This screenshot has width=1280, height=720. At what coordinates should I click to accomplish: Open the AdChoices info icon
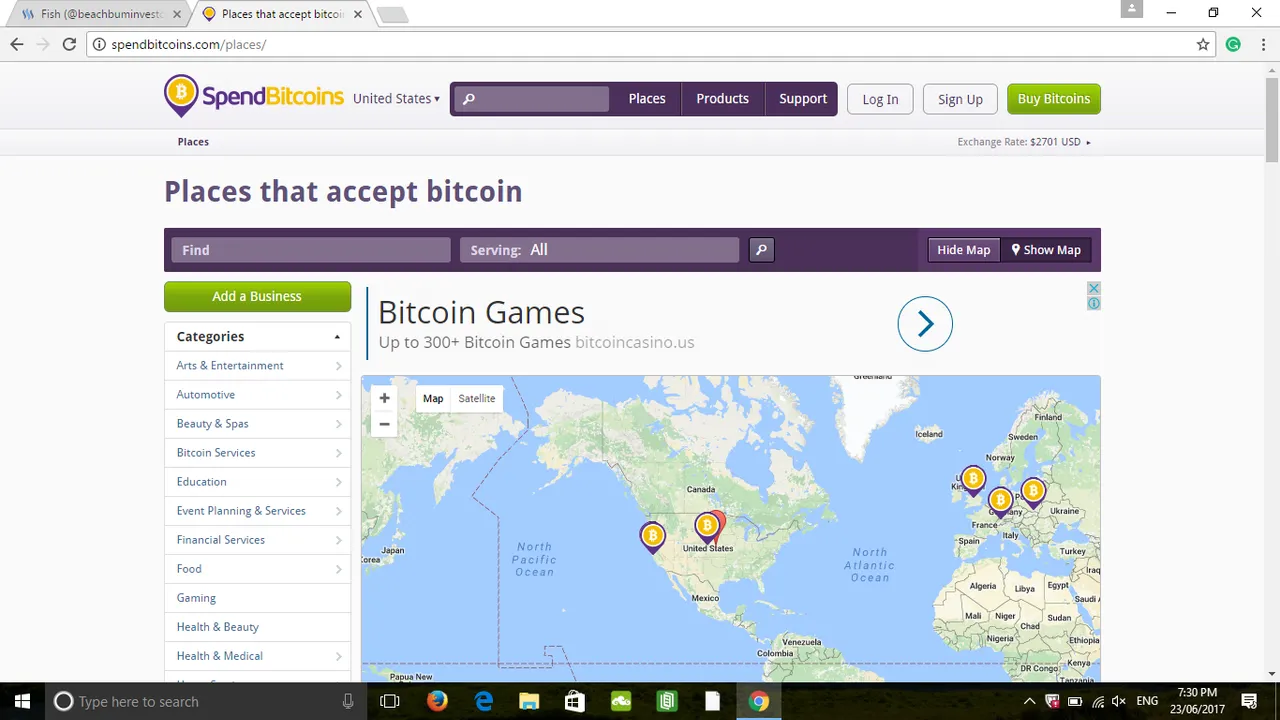tap(1093, 303)
